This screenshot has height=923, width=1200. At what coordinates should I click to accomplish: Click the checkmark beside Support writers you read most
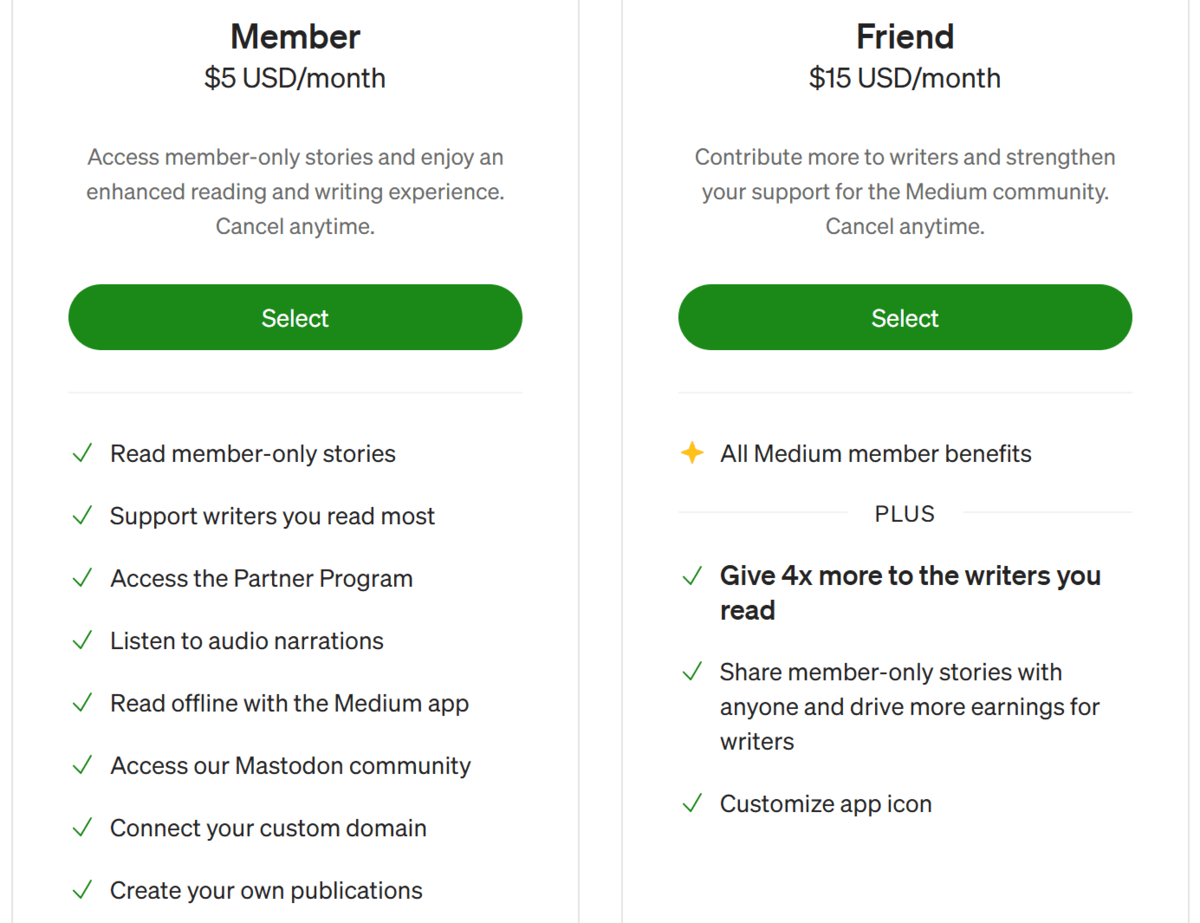click(83, 516)
